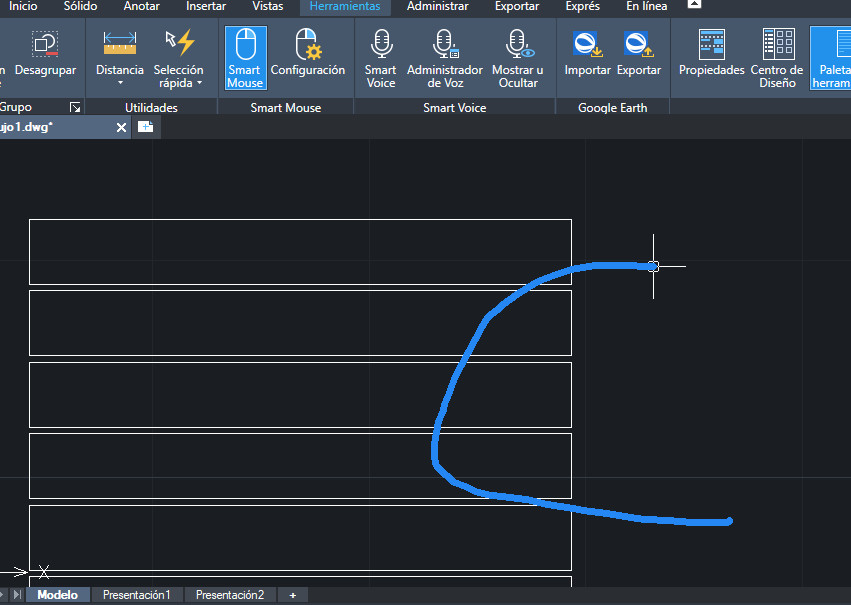This screenshot has height=605, width=851.
Task: Close the dwg drawing tab
Action: 121,128
